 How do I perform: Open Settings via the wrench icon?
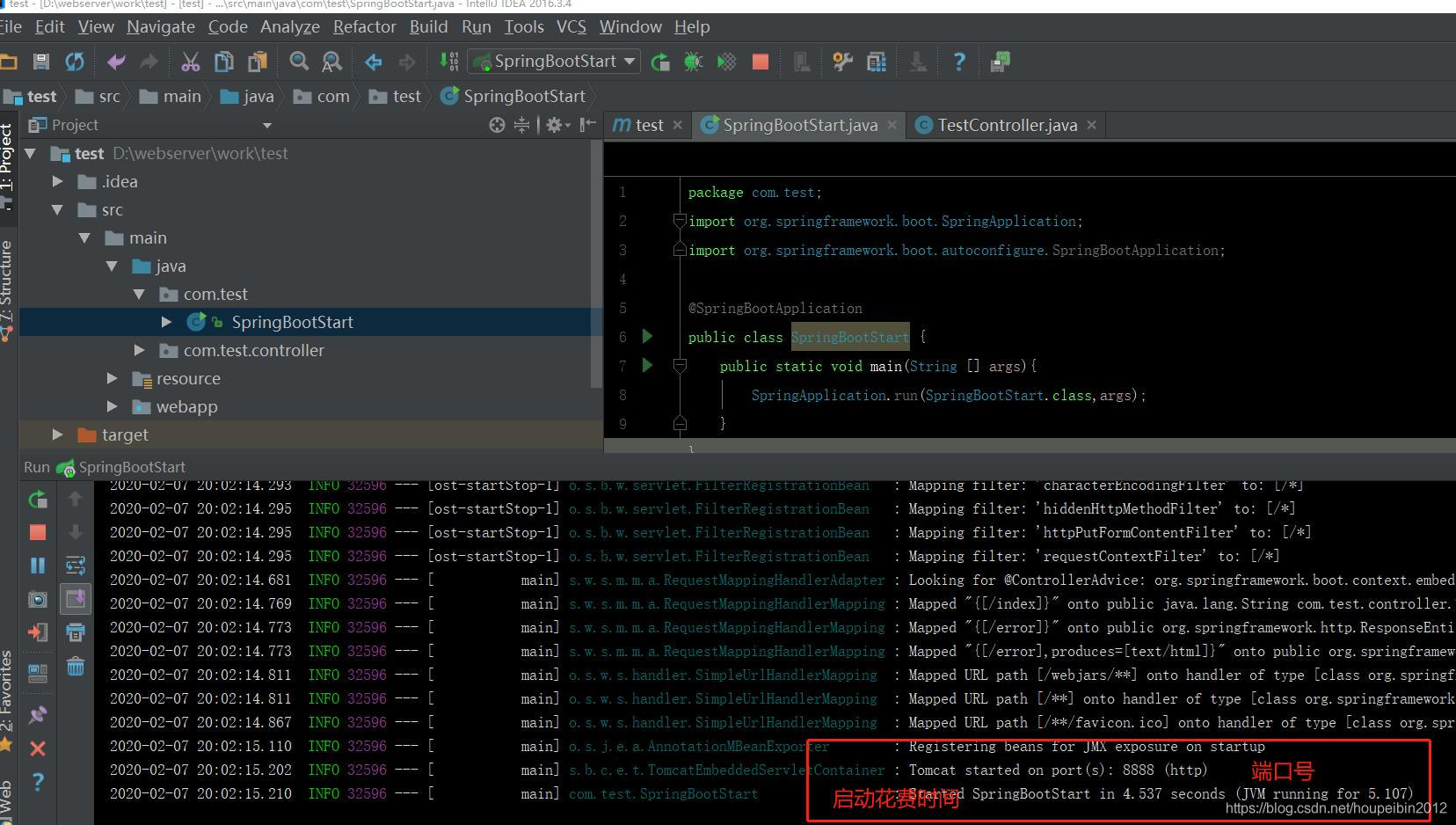(842, 62)
